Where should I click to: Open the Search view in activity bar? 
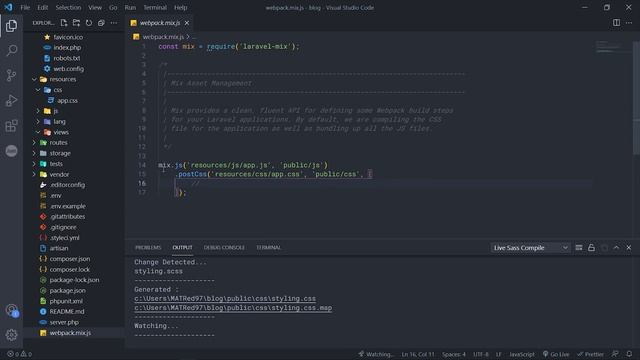(11, 50)
